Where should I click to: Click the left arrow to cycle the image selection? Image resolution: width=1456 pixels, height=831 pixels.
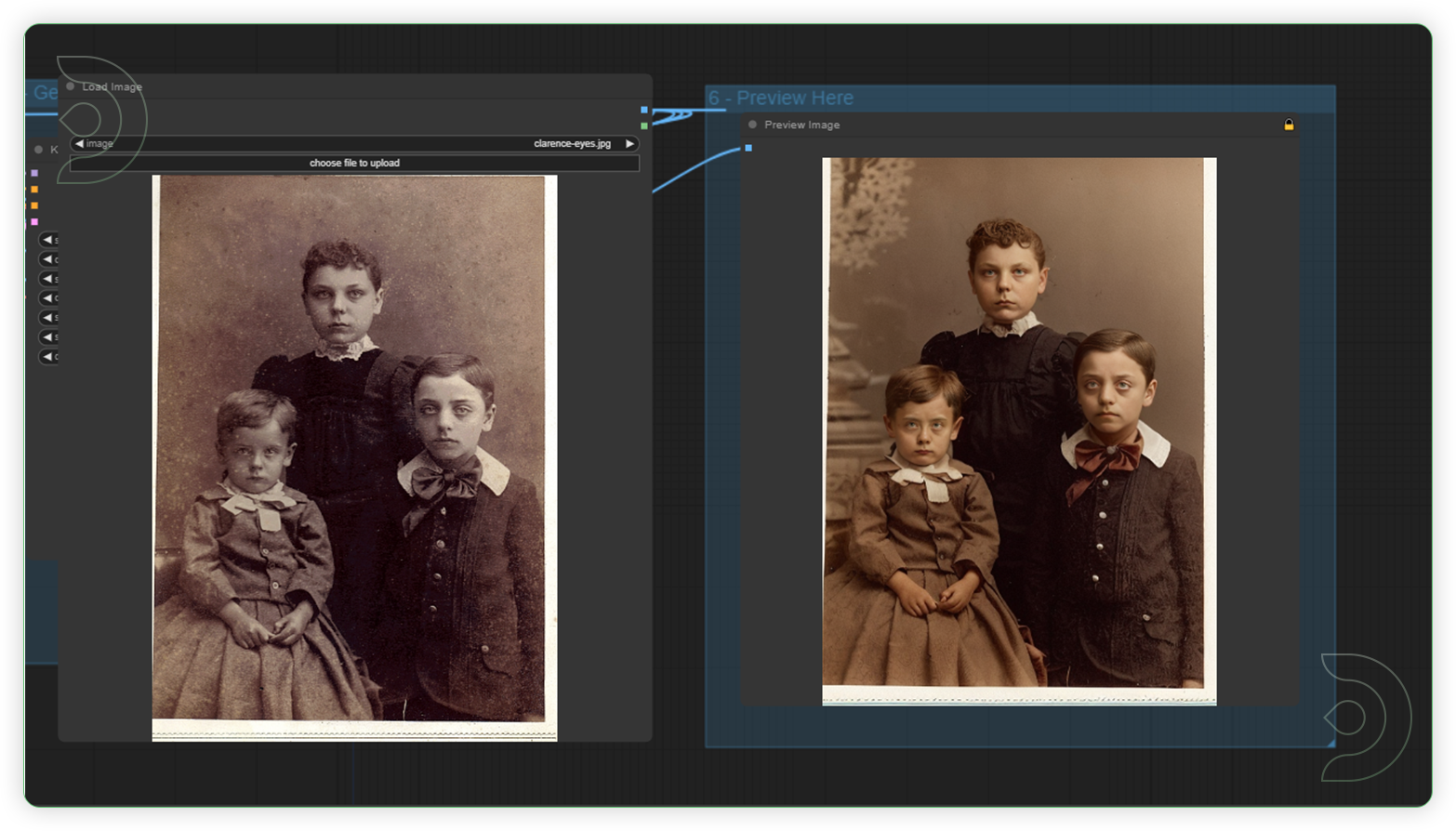78,144
